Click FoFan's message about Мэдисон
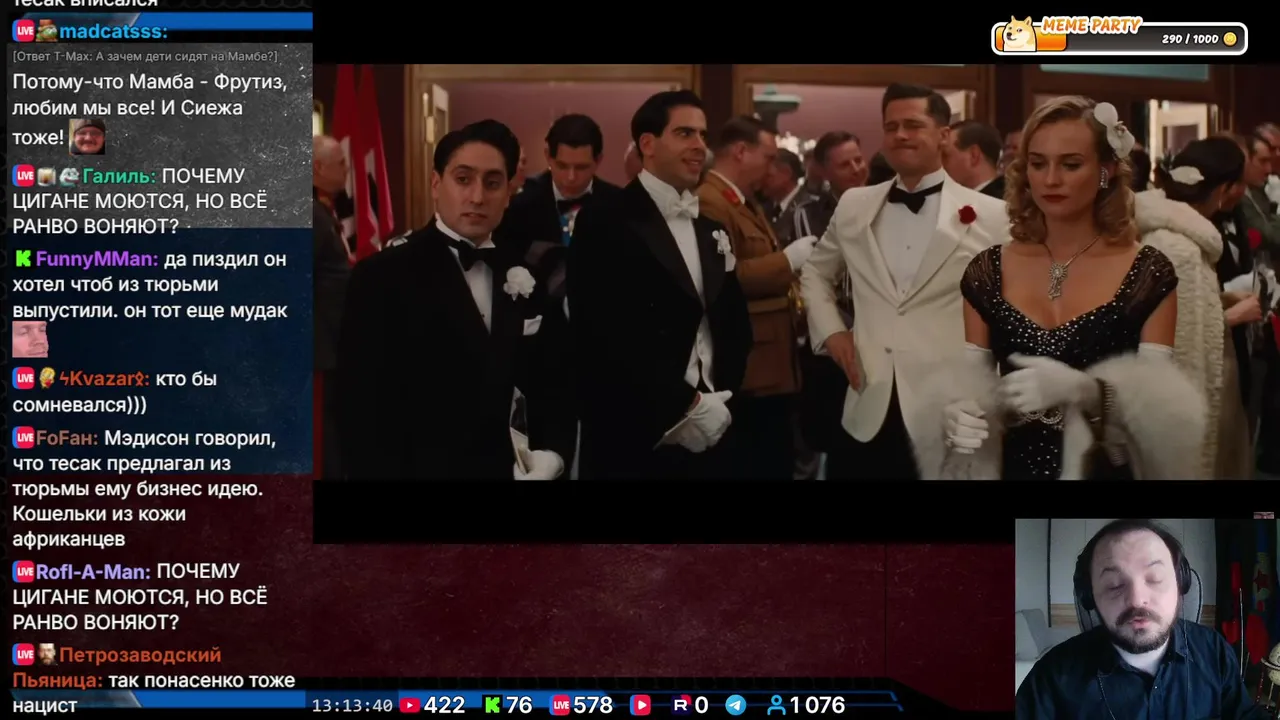The width and height of the screenshot is (1280, 720). tap(143, 489)
